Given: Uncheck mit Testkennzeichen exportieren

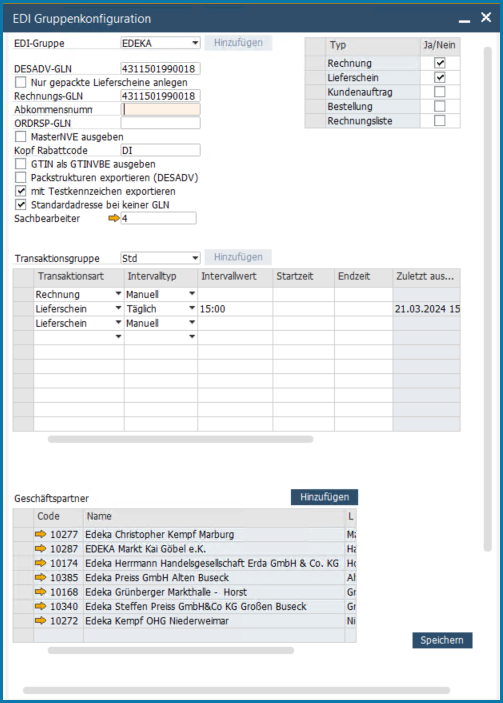Looking at the screenshot, I should click(x=21, y=191).
